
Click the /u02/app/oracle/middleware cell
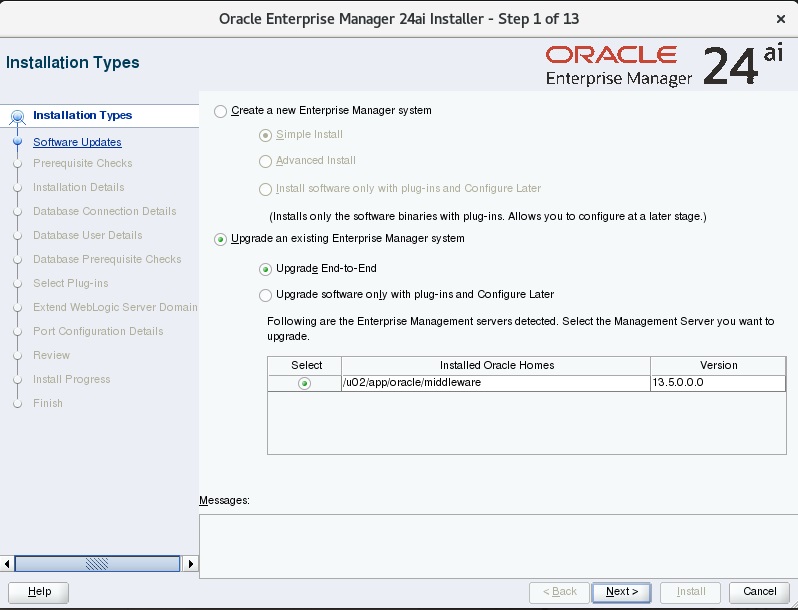point(496,383)
